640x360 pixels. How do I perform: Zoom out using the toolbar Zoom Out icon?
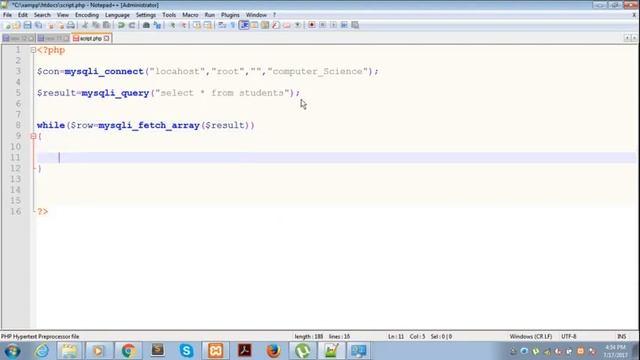183,25
